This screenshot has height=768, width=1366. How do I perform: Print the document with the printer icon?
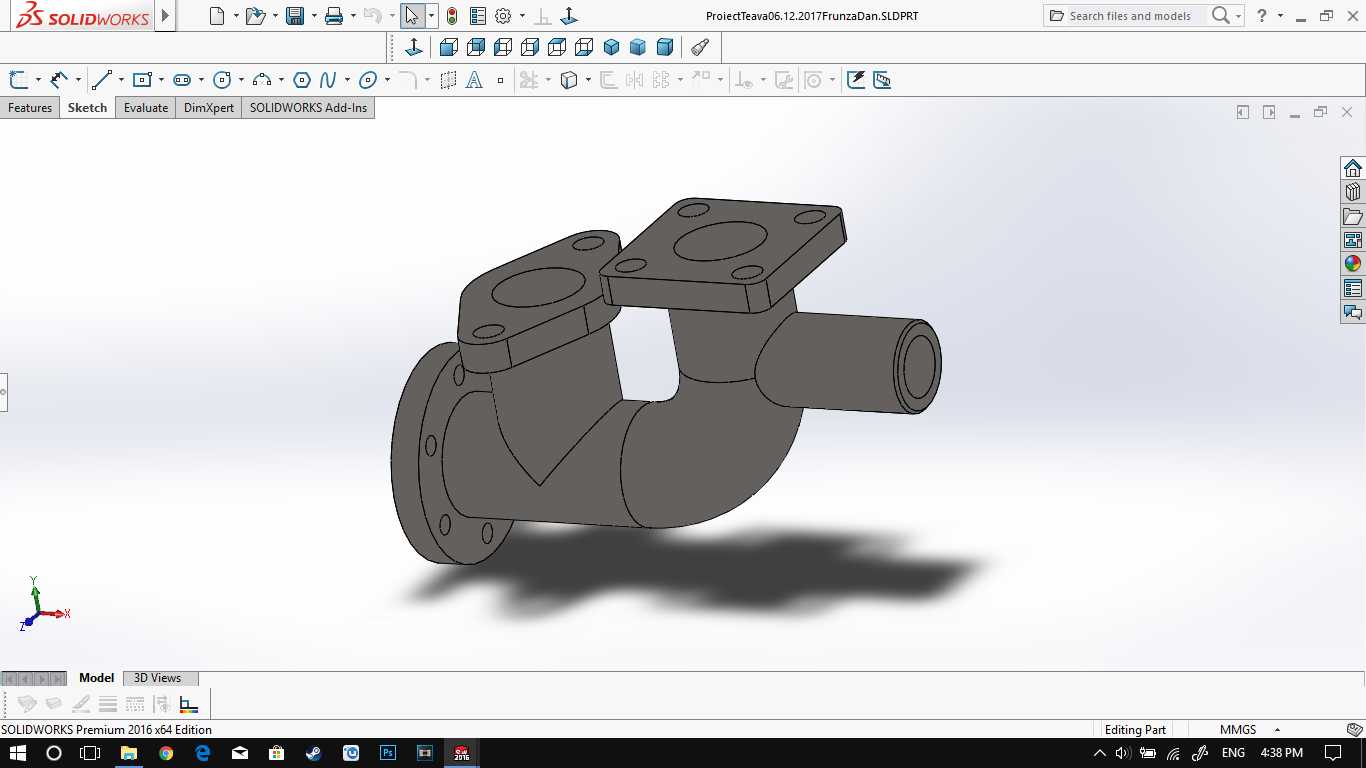(334, 16)
